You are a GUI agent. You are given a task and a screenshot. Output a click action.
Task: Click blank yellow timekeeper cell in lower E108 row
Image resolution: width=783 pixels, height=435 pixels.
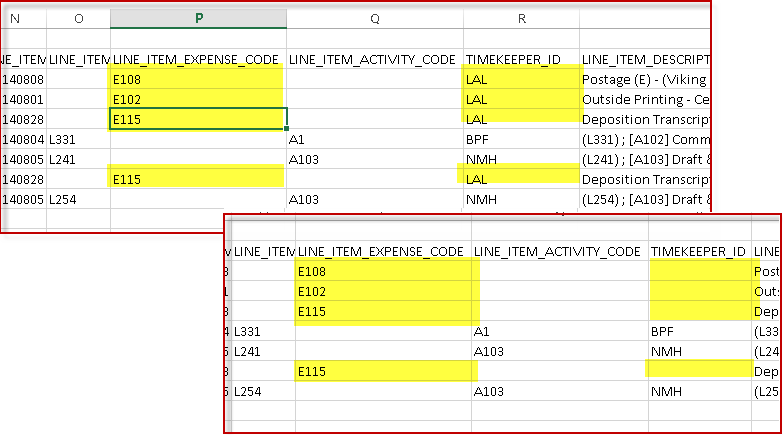pos(700,271)
